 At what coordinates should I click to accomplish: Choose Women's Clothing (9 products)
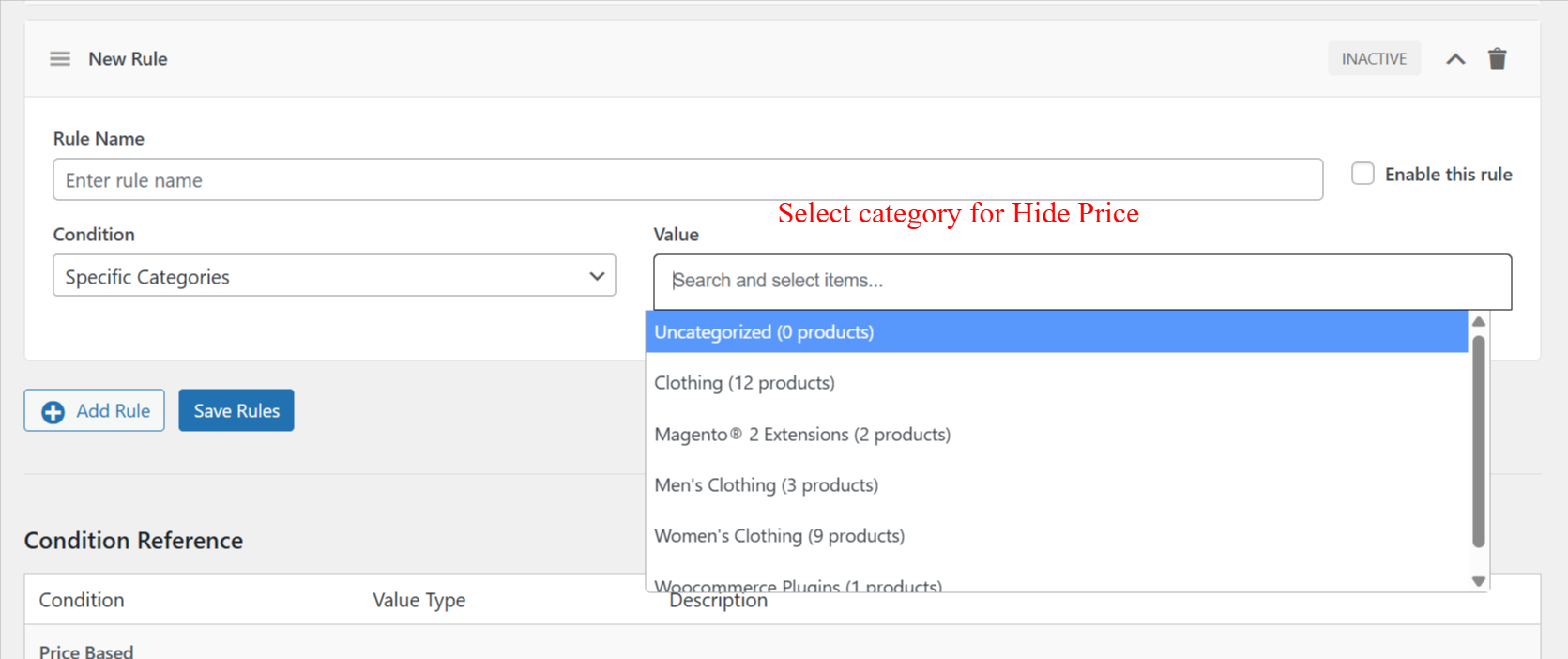click(x=1057, y=536)
